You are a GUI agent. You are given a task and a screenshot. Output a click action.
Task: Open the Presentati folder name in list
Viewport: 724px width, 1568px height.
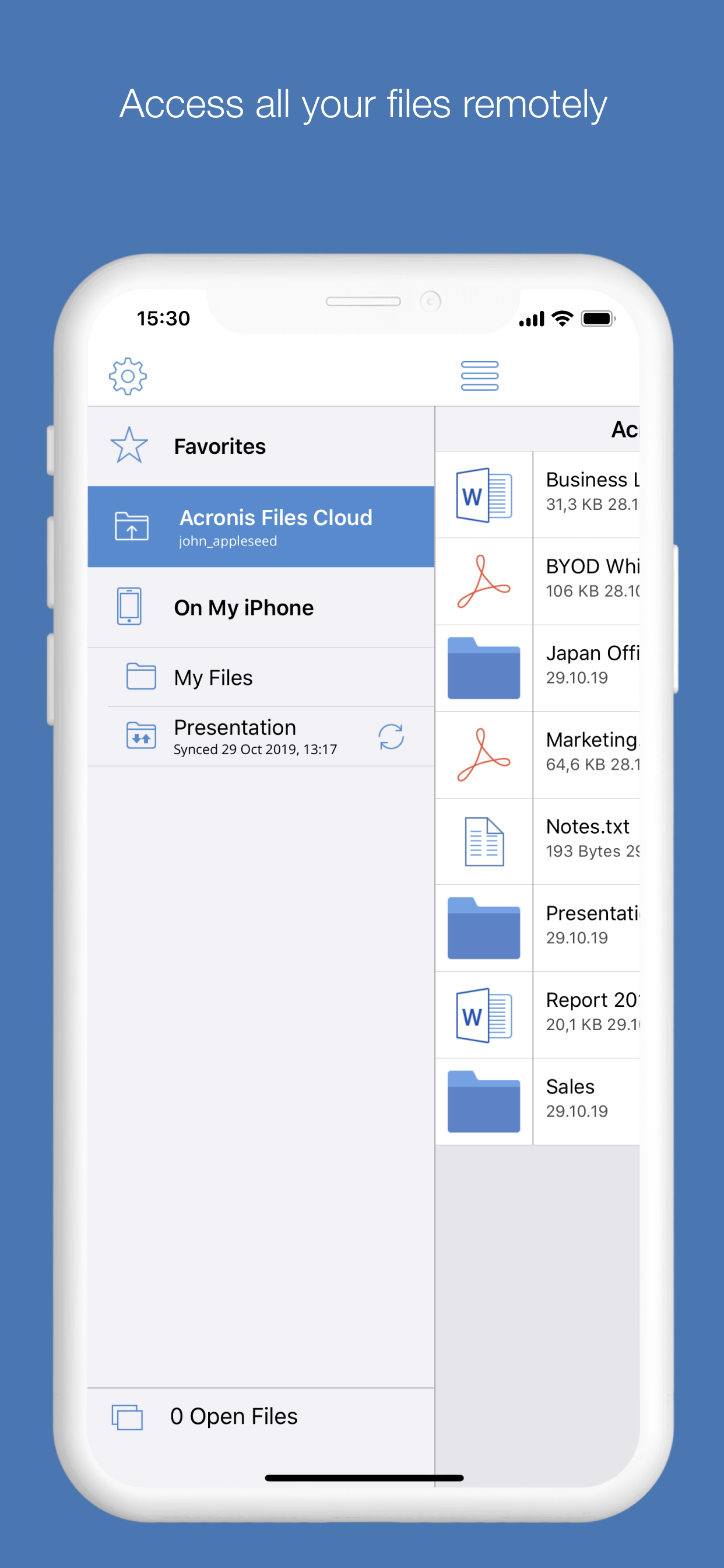pyautogui.click(x=592, y=913)
